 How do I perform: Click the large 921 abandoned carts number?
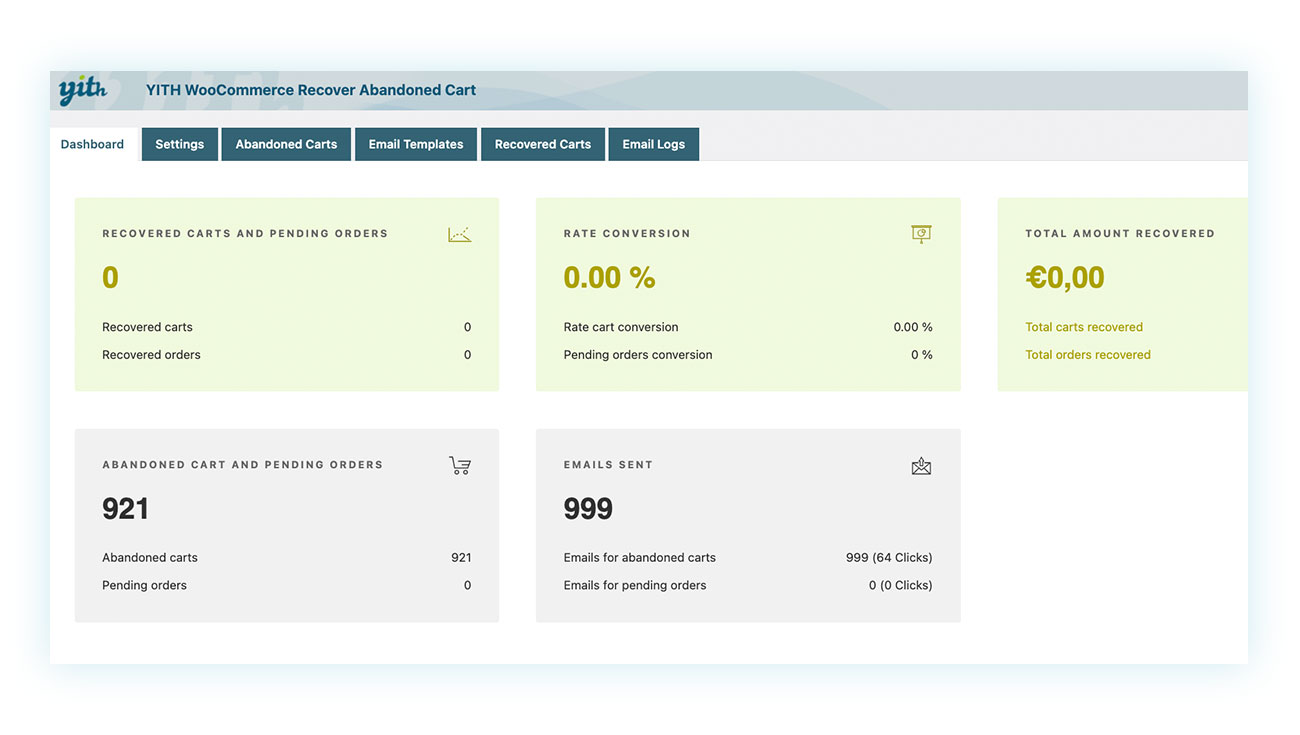coord(125,508)
